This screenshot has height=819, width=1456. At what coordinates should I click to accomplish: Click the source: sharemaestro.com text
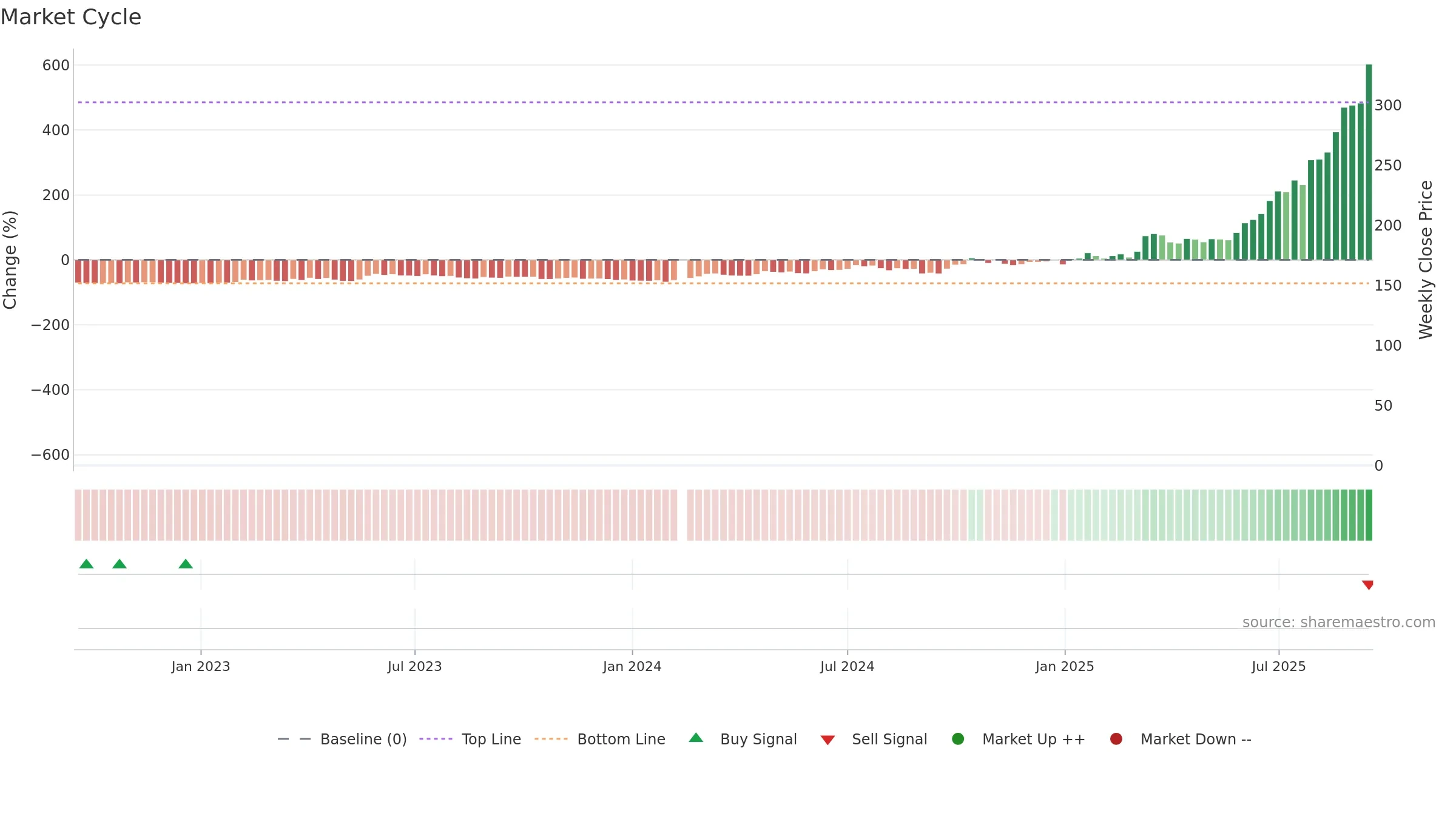point(1339,622)
